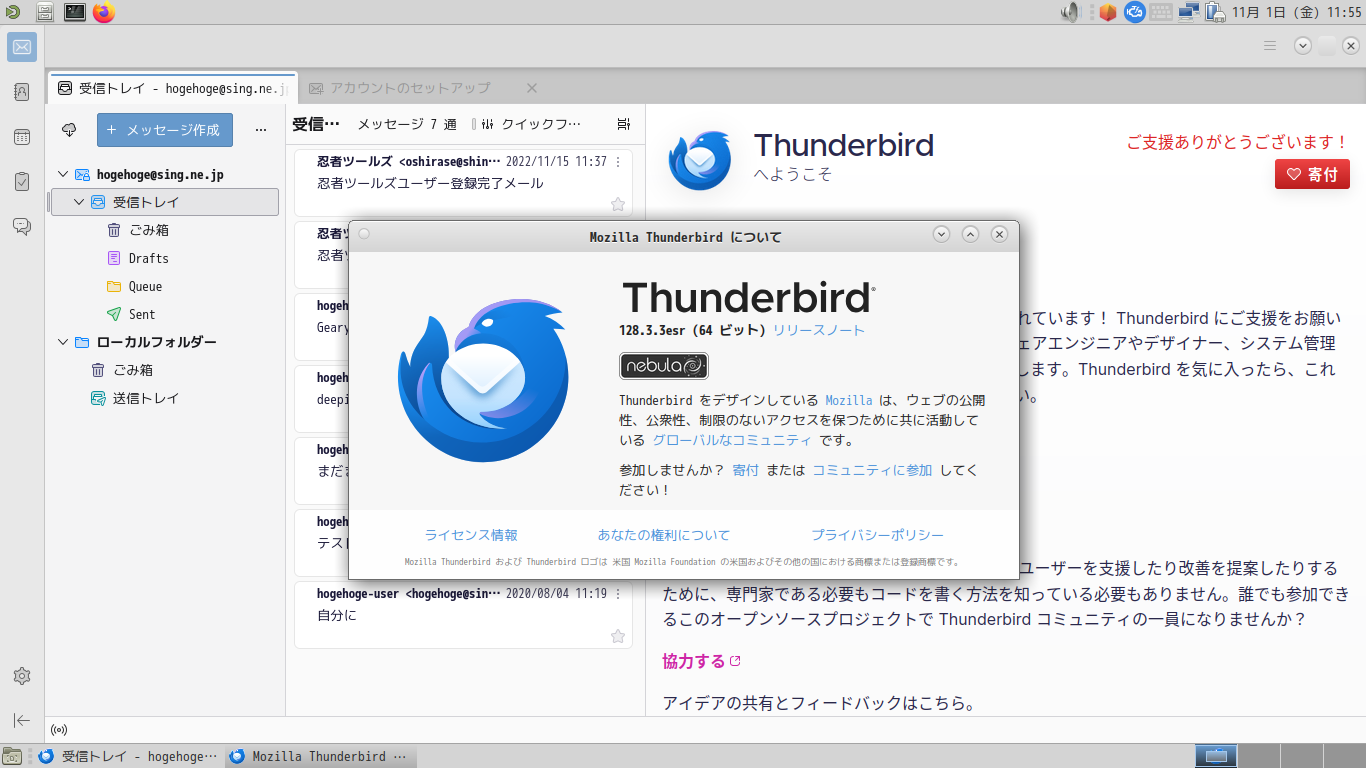The width and height of the screenshot is (1366, 768).
Task: Open the リリースノート link
Action: click(x=818, y=330)
